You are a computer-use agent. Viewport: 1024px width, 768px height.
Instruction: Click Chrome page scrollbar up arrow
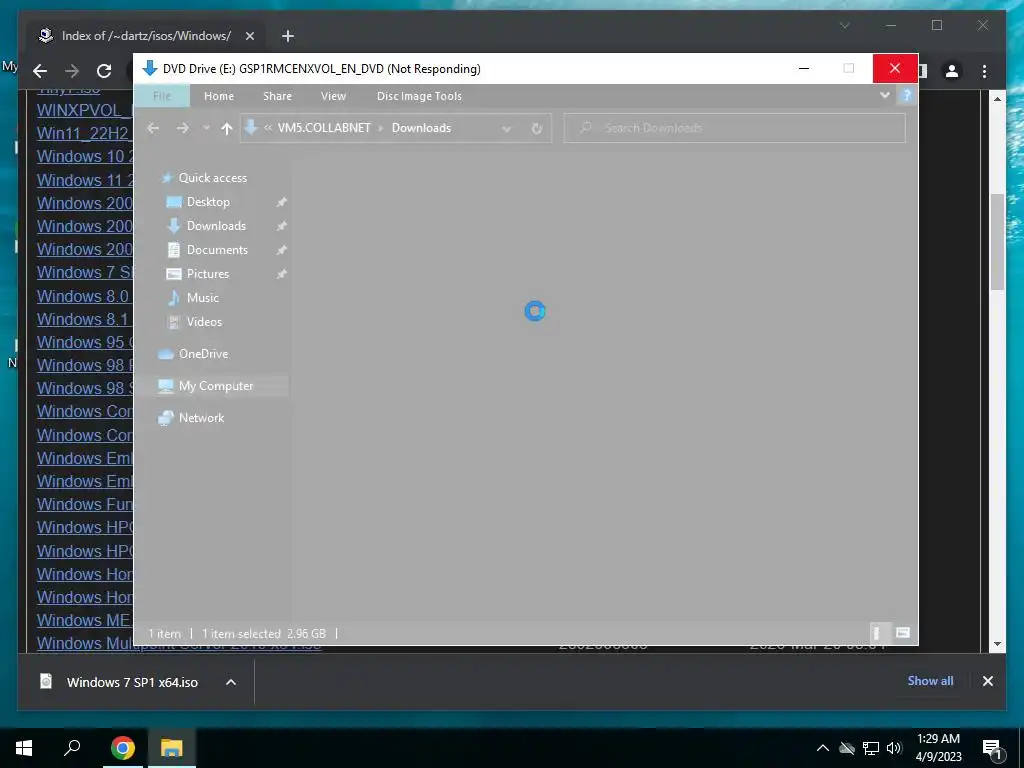tap(997, 99)
